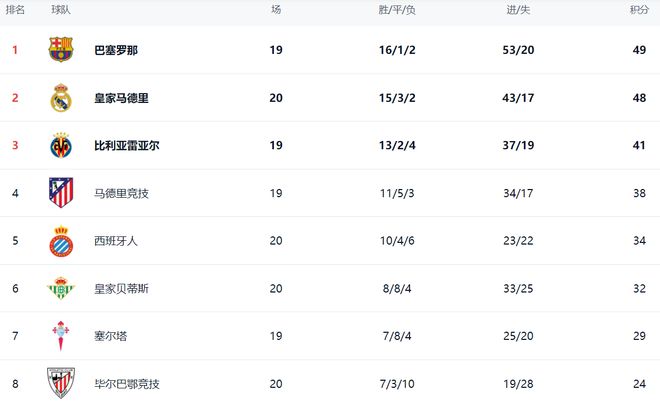Open the 皇家马德里 team link
The image size is (660, 402).
(x=121, y=98)
